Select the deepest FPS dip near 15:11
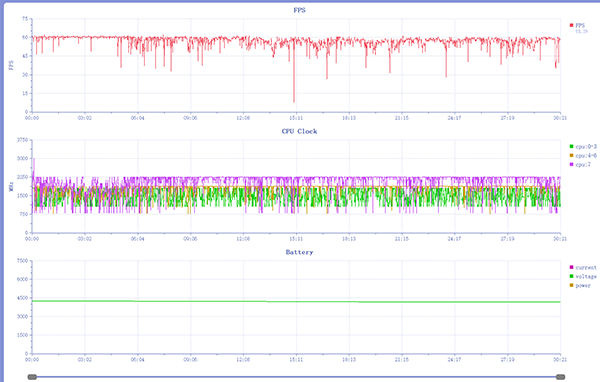Viewport: 600px width, 382px height. click(x=294, y=100)
